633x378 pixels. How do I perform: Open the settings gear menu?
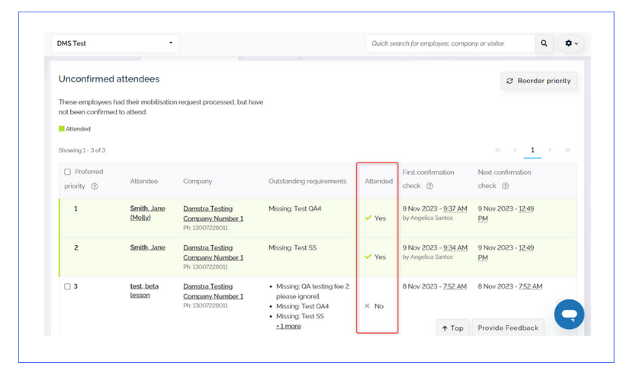571,43
